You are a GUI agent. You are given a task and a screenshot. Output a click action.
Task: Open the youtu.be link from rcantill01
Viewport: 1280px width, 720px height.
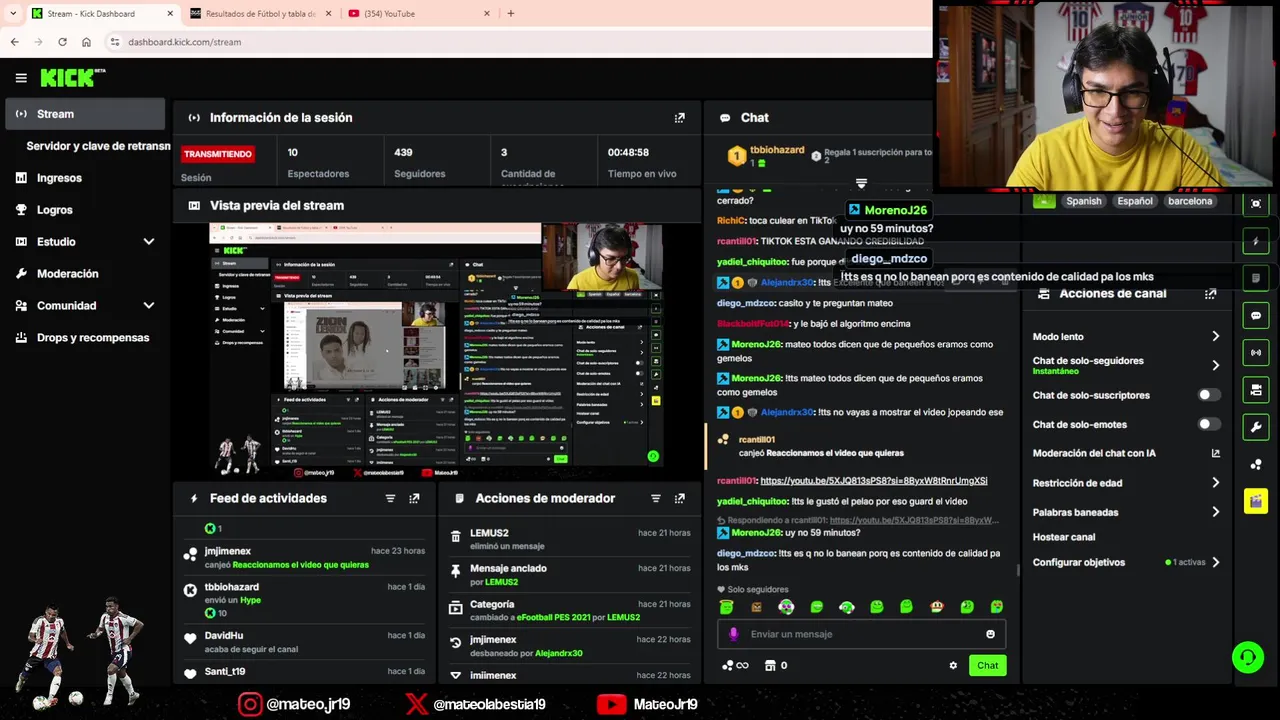(874, 481)
